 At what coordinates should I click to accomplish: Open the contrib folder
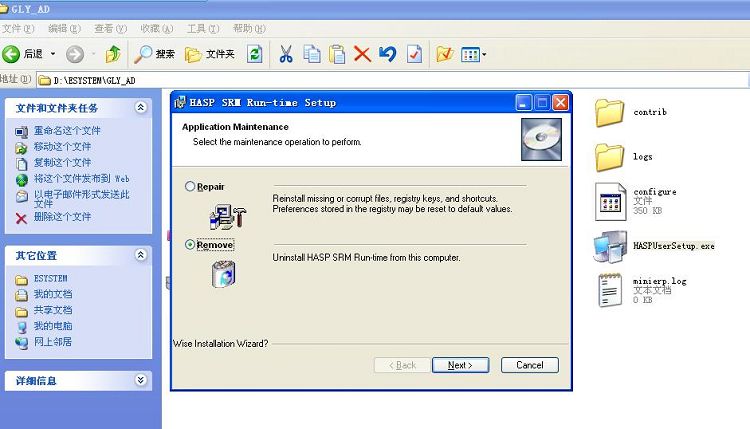610,113
